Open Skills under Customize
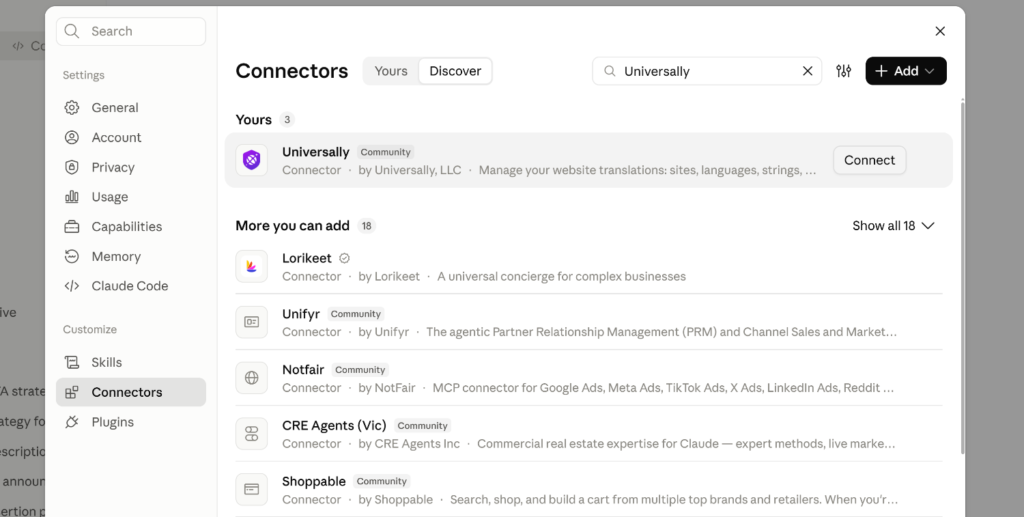The image size is (1024, 517). [x=131, y=362]
